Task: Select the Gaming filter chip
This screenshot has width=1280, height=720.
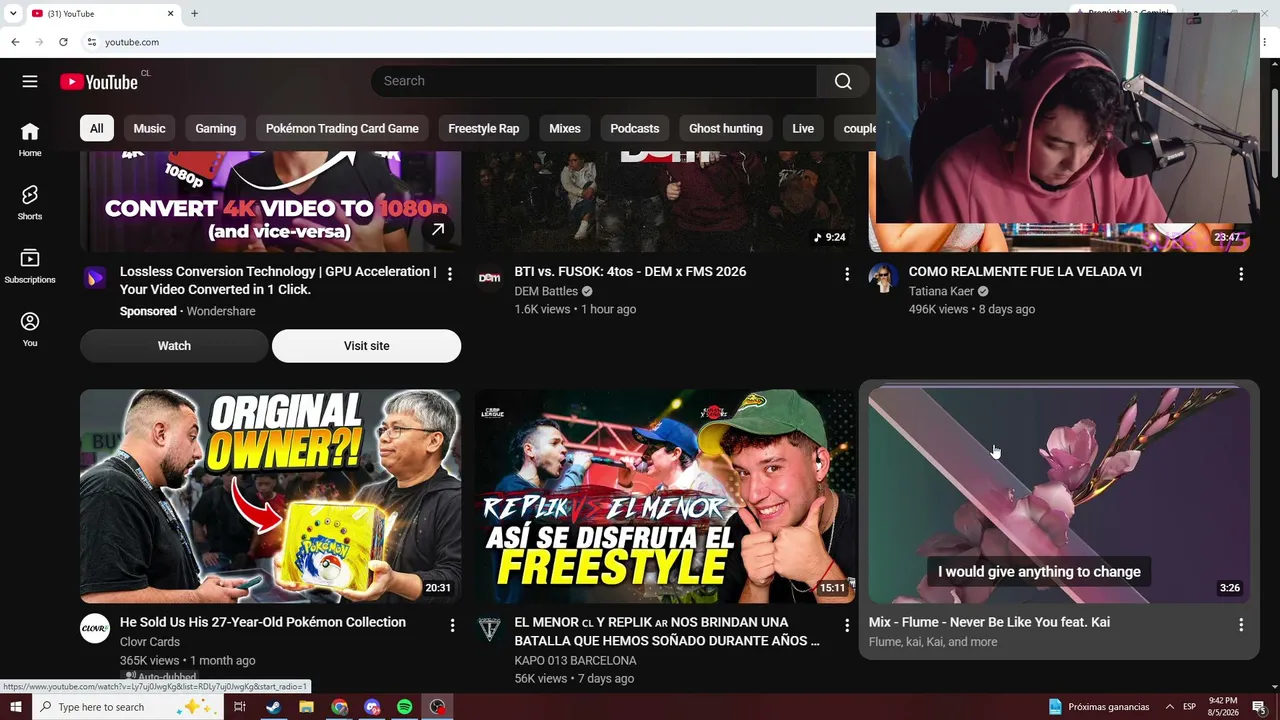Action: pyautogui.click(x=215, y=128)
